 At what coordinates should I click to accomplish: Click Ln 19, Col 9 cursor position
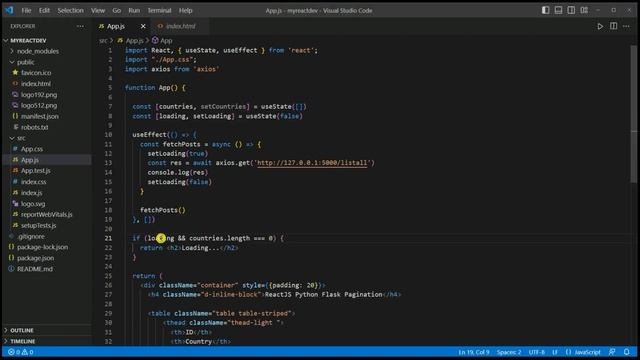473,352
